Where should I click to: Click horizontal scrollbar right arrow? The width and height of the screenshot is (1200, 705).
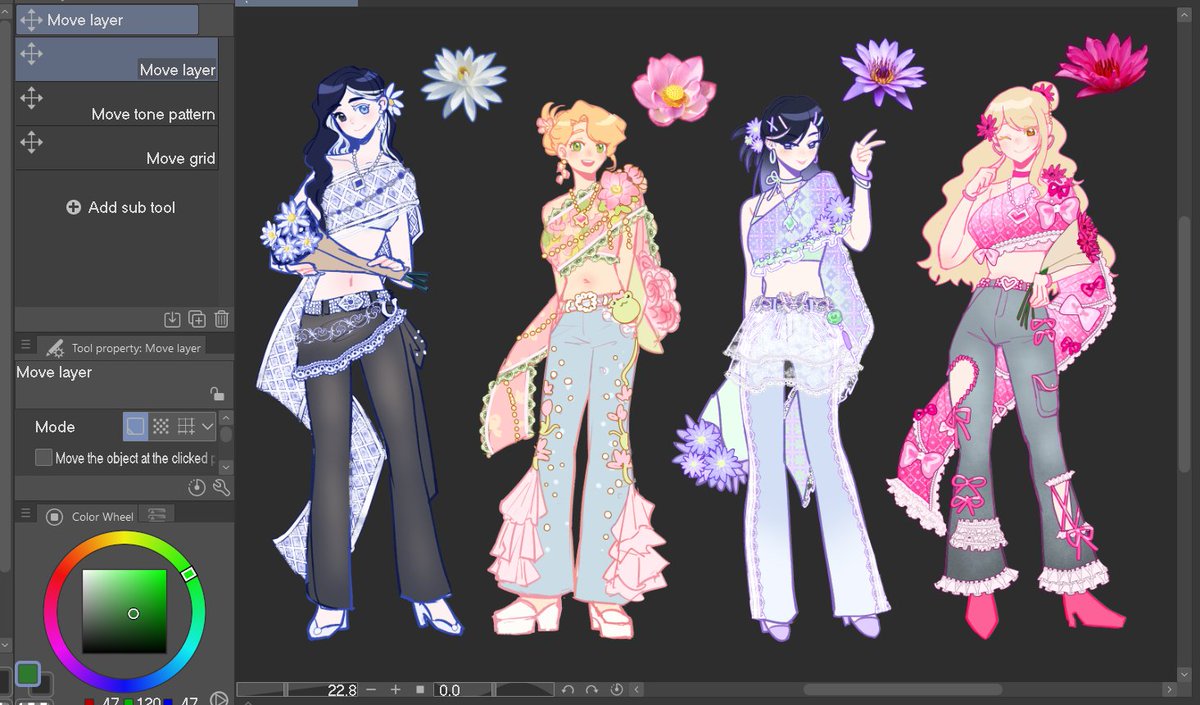click(x=1171, y=690)
